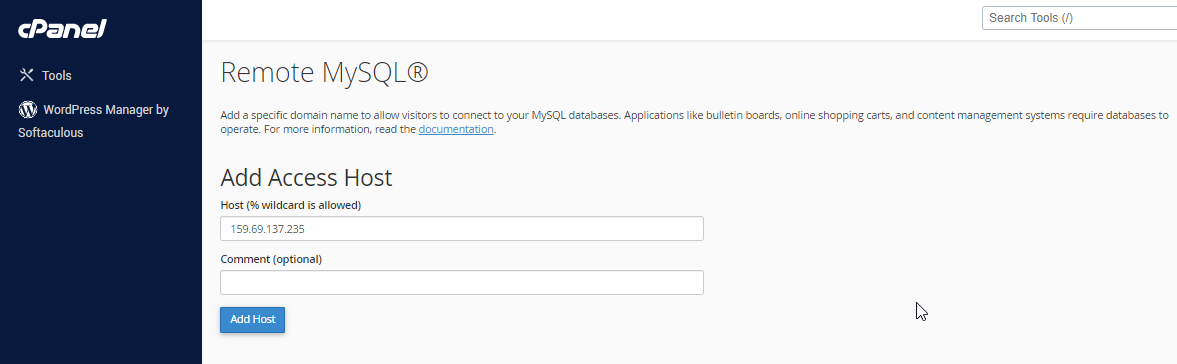This screenshot has height=364, width=1177.
Task: Click the Tools wrench icon
Action: point(27,75)
